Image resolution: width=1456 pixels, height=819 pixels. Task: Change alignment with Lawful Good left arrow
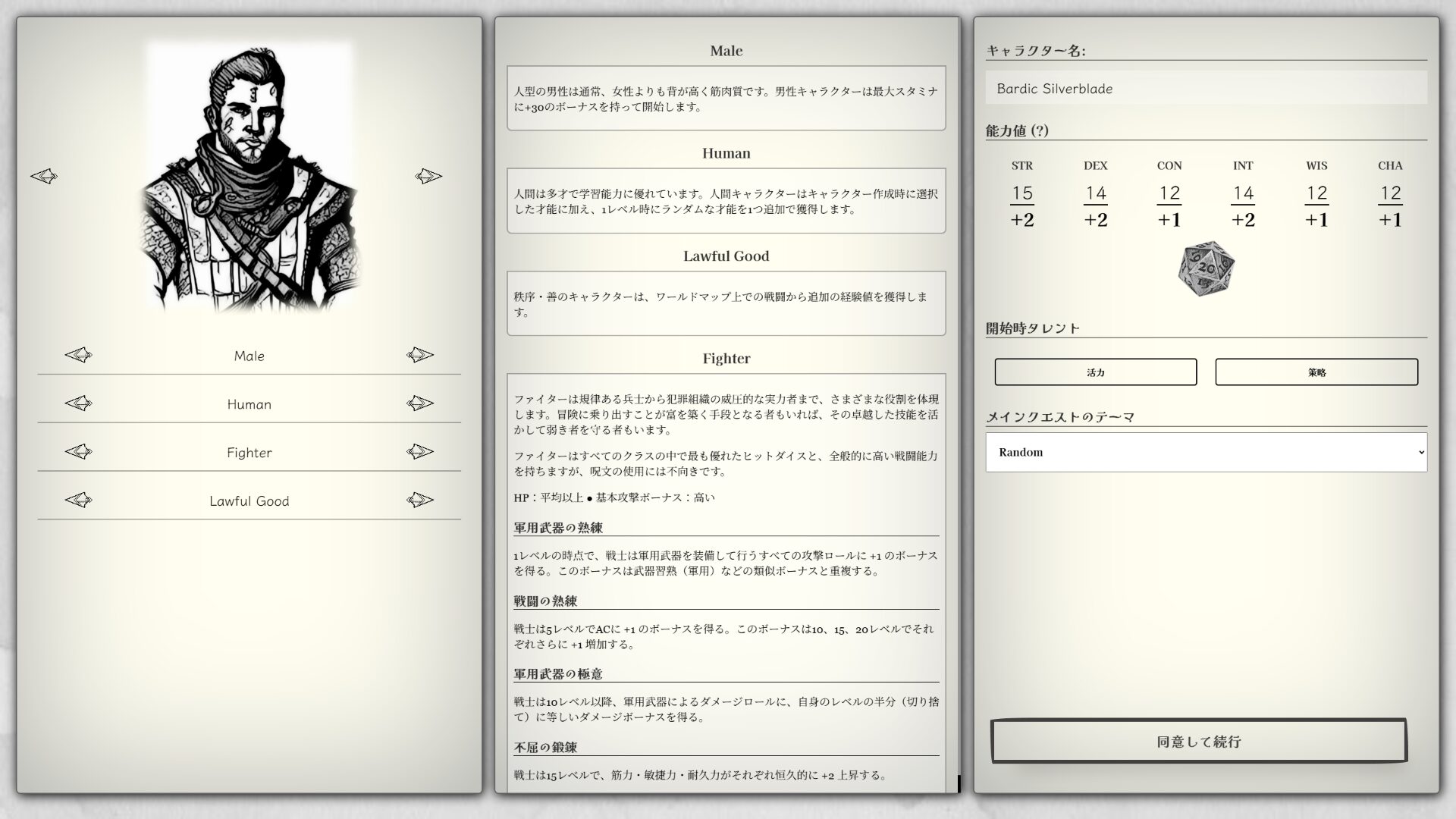78,500
